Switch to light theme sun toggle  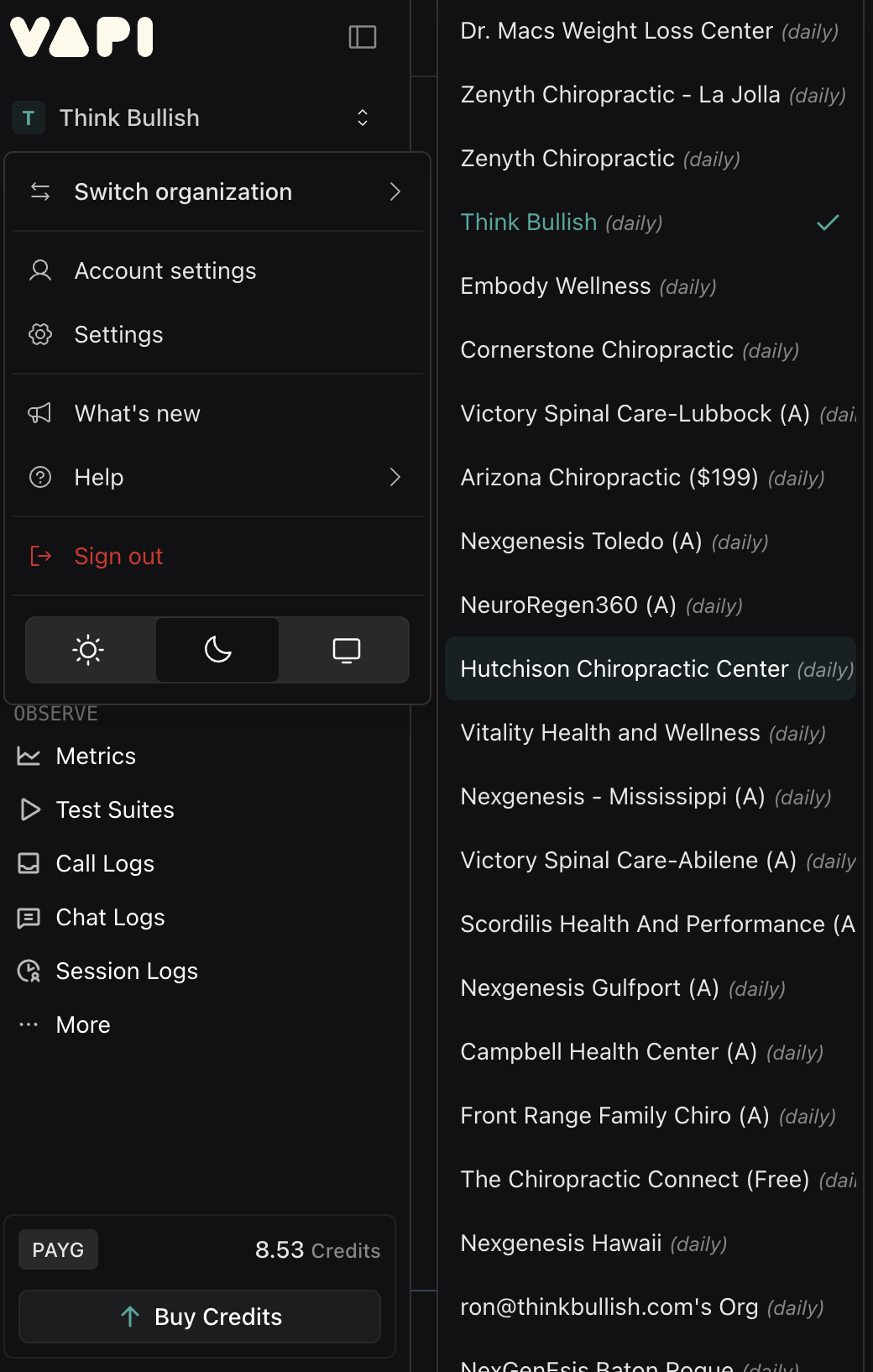point(89,650)
